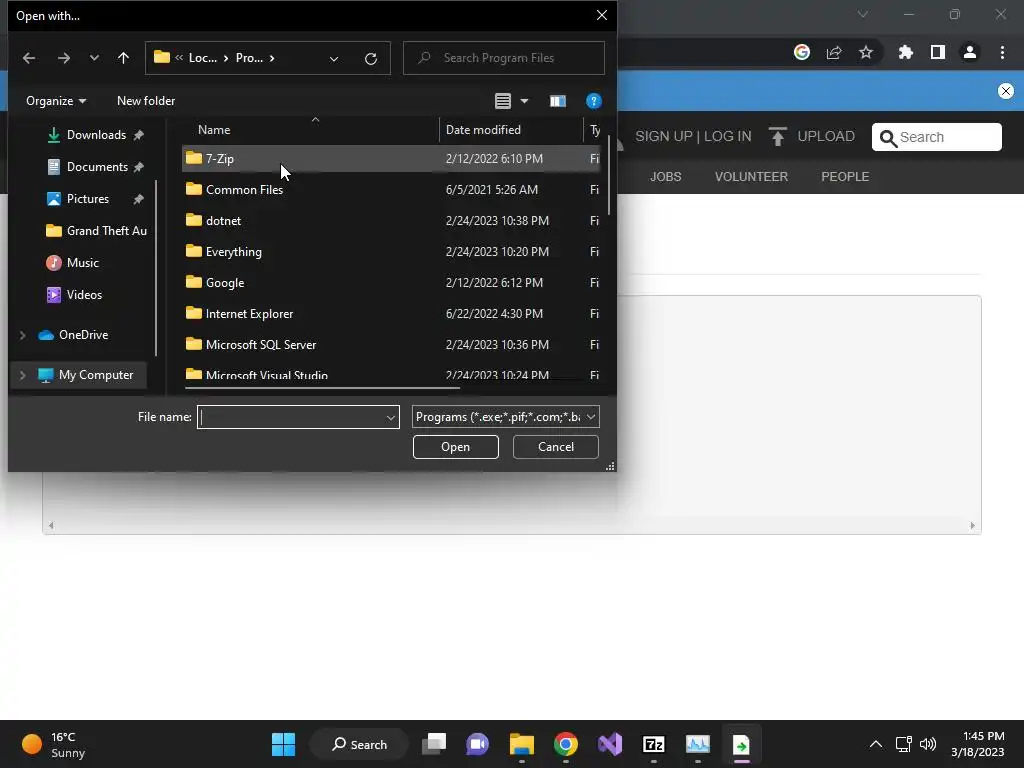
Task: Select Pictures in the navigation pane
Action: 88,199
